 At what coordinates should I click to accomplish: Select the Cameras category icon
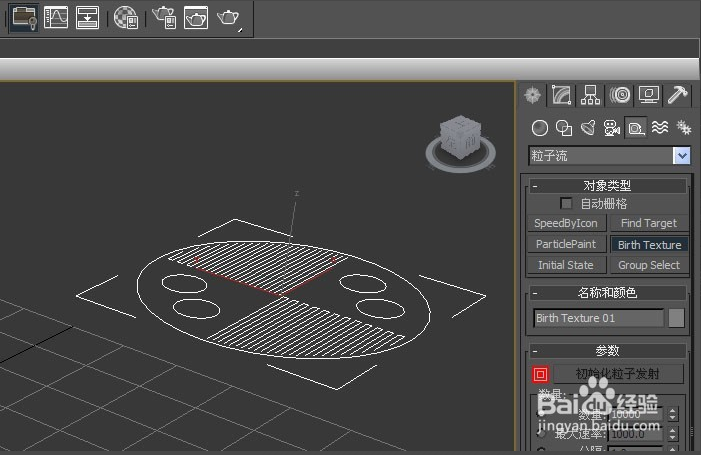612,128
